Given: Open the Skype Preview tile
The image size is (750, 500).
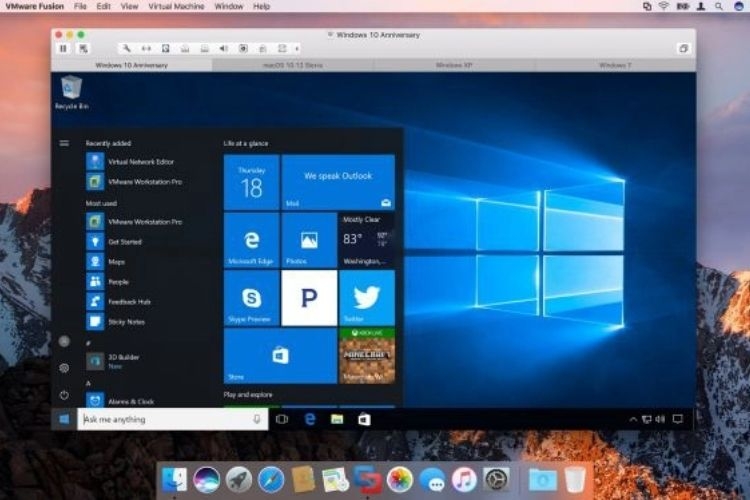Looking at the screenshot, I should pos(252,298).
